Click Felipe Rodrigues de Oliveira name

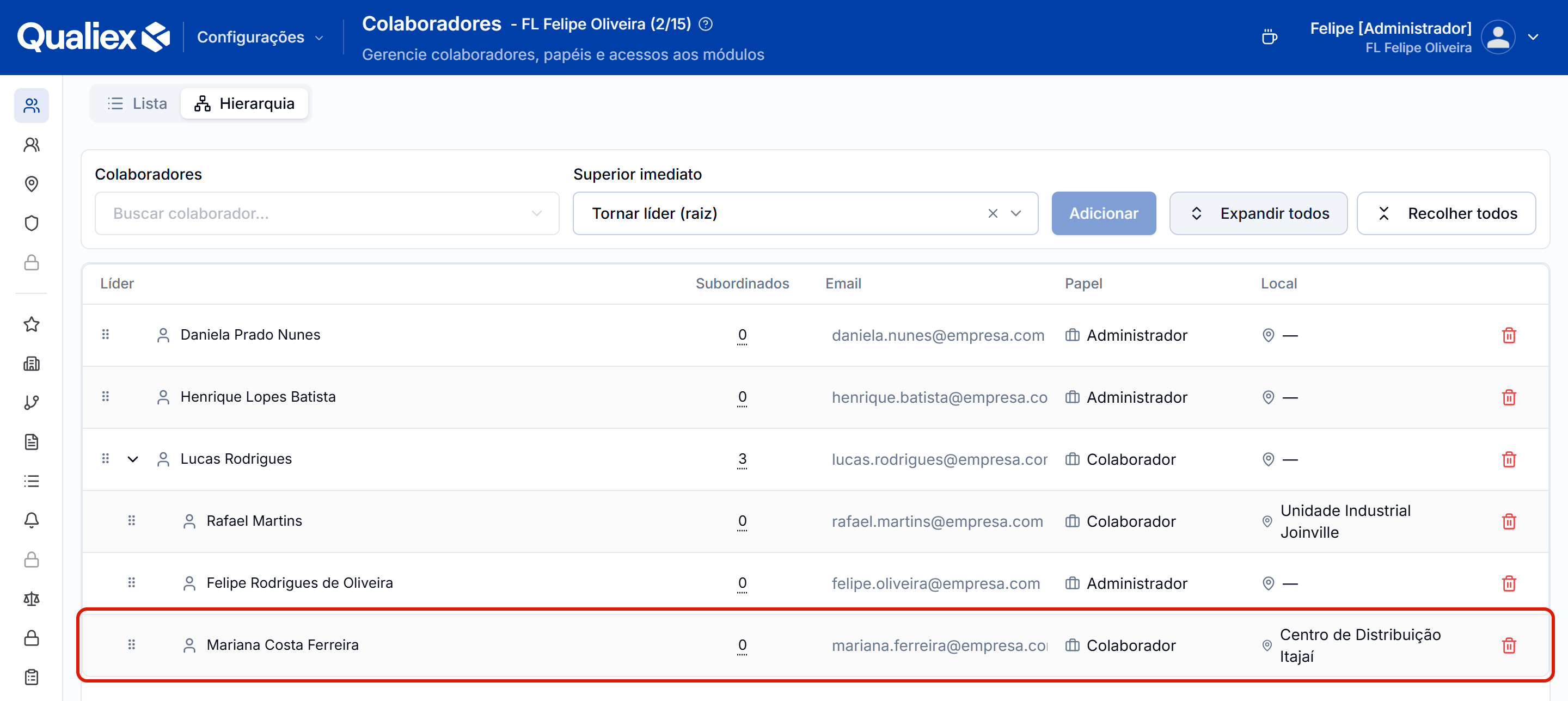pyautogui.click(x=299, y=583)
